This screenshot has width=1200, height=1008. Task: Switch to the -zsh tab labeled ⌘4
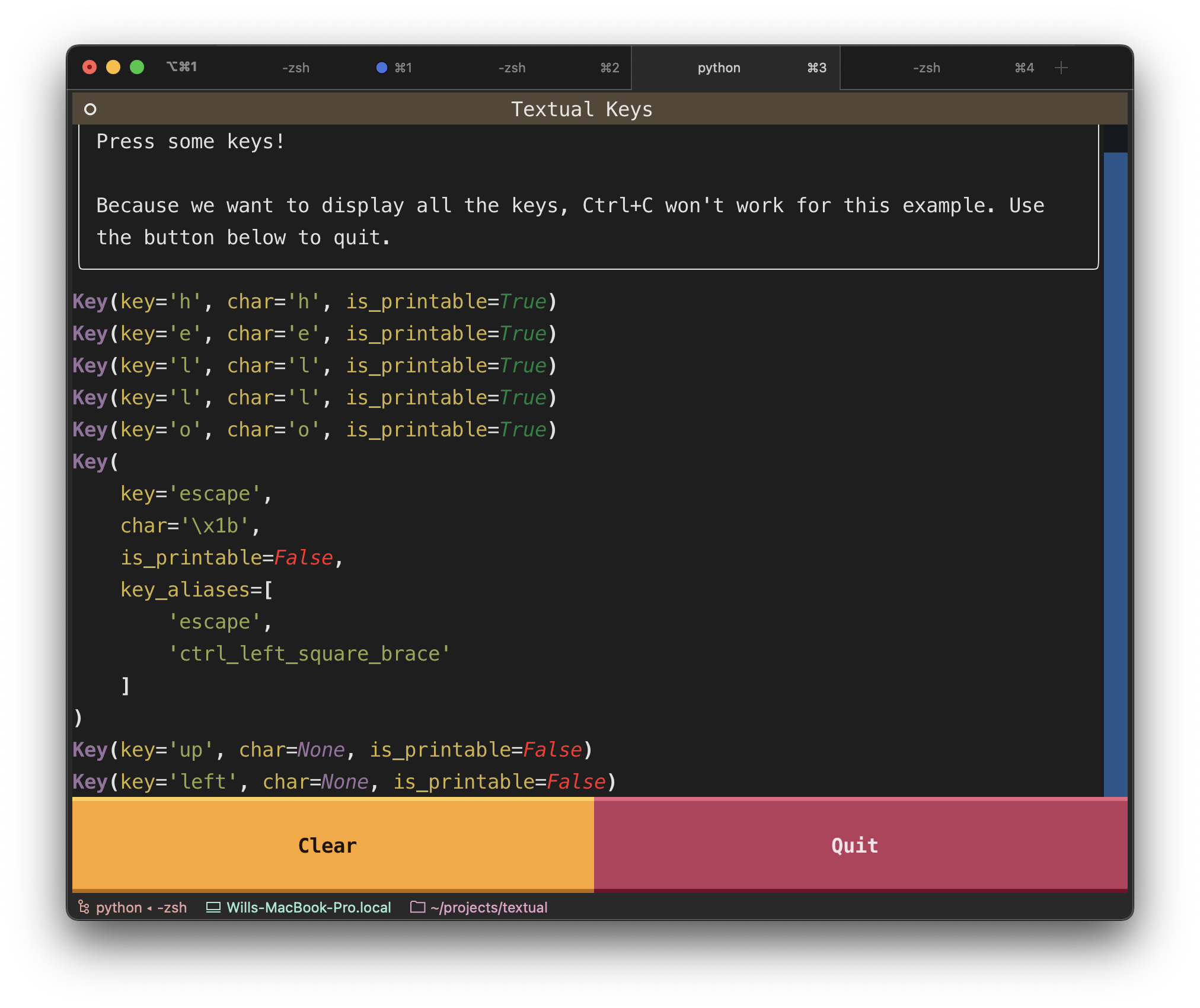[926, 68]
